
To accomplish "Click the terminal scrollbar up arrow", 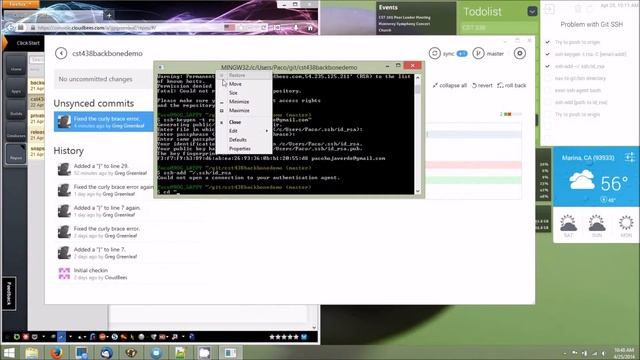I will tap(418, 78).
